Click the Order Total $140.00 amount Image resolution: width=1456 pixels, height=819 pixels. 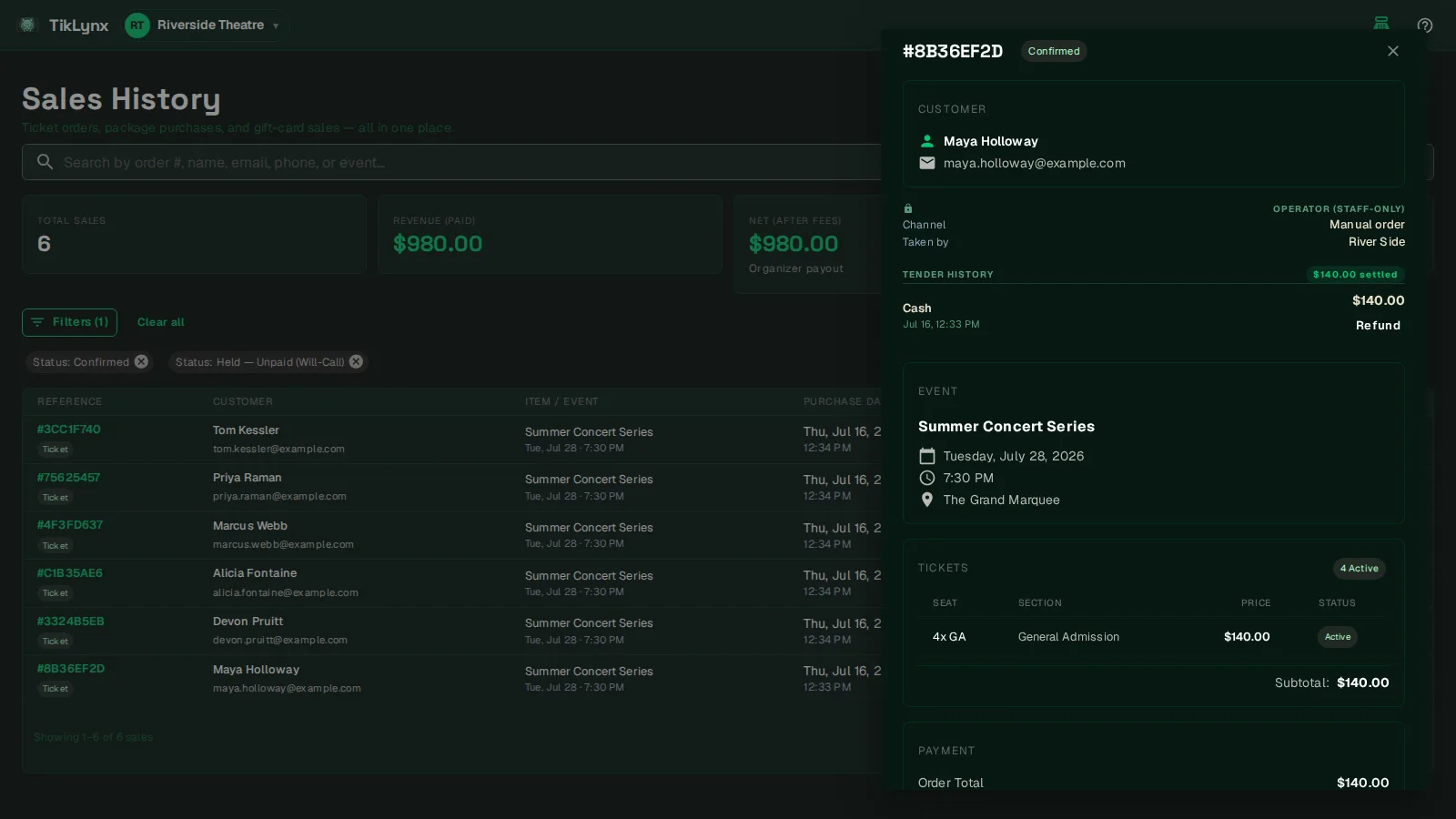coord(1362,783)
